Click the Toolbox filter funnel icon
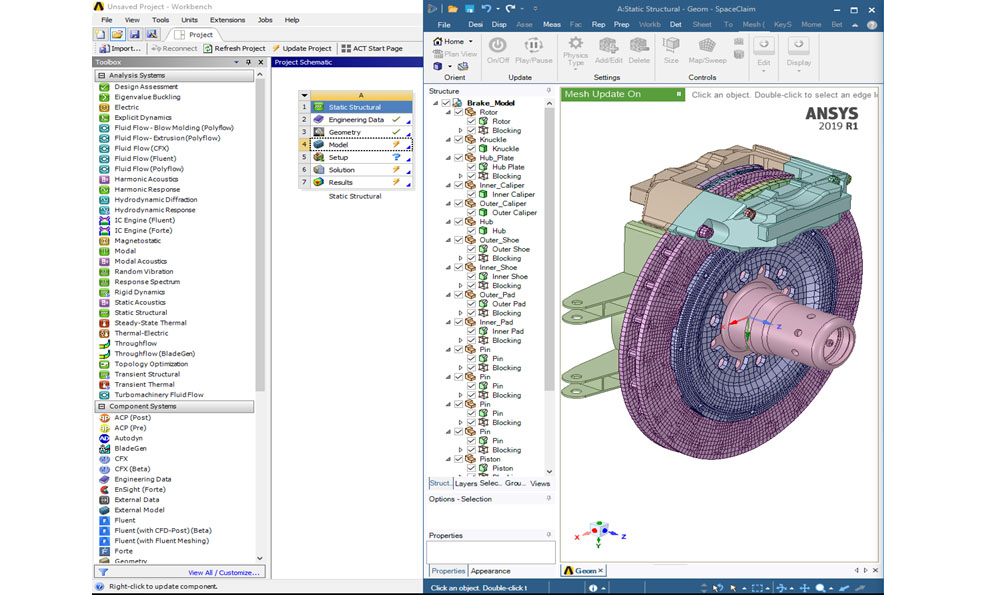Image resolution: width=1000 pixels, height=595 pixels. [103, 573]
